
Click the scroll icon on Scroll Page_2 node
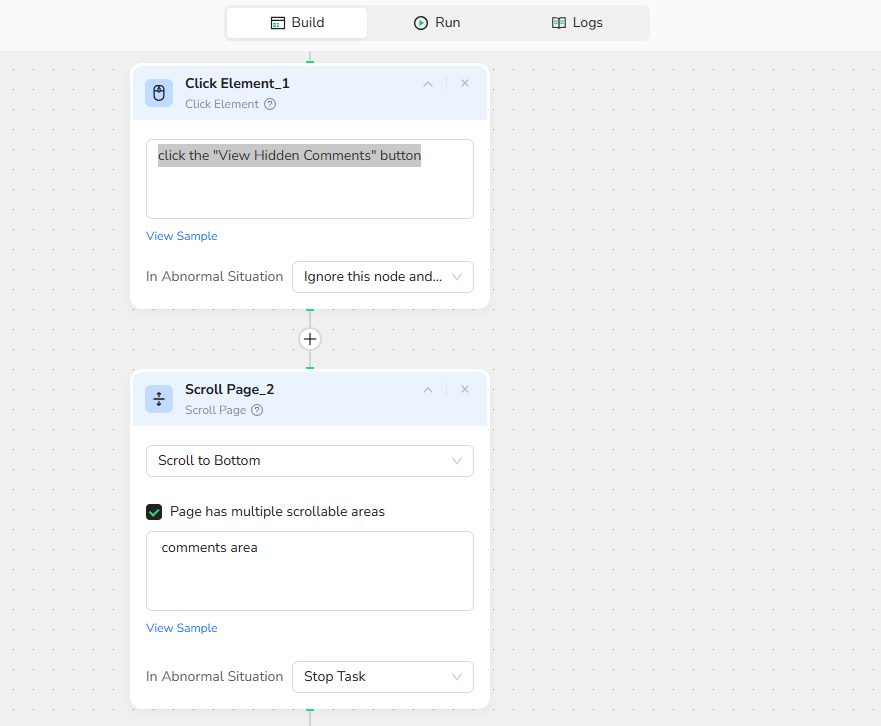(x=158, y=399)
